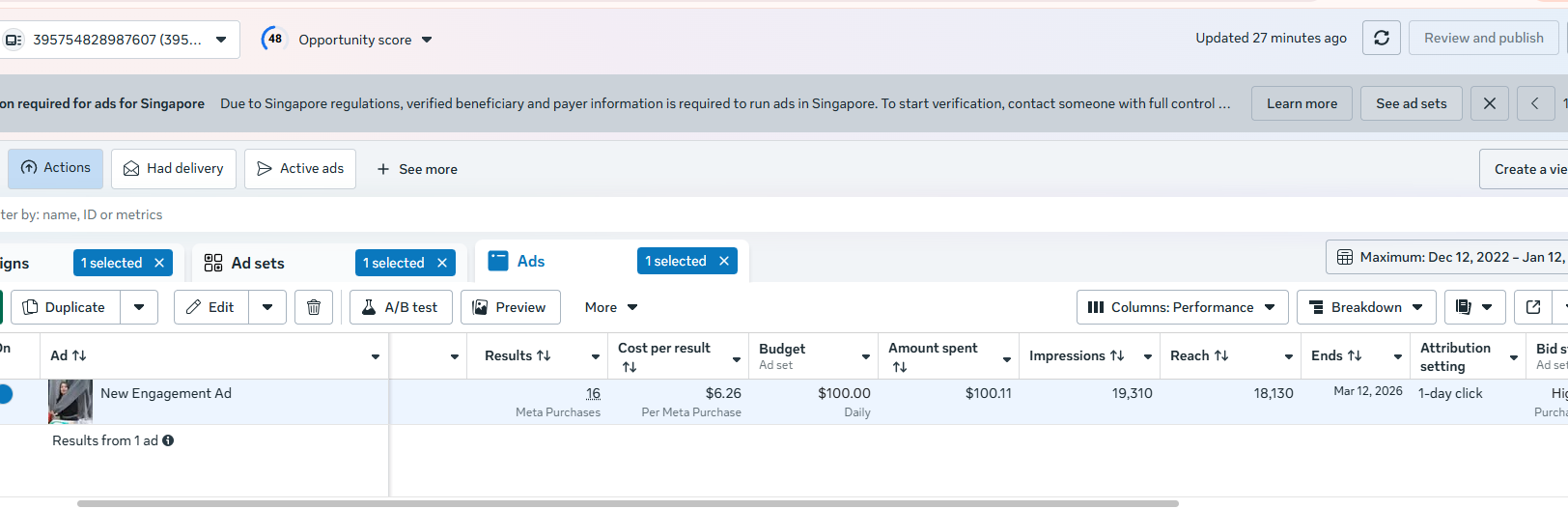Remove the Ad sets selection filter
The height and width of the screenshot is (509, 1568).
click(x=442, y=263)
